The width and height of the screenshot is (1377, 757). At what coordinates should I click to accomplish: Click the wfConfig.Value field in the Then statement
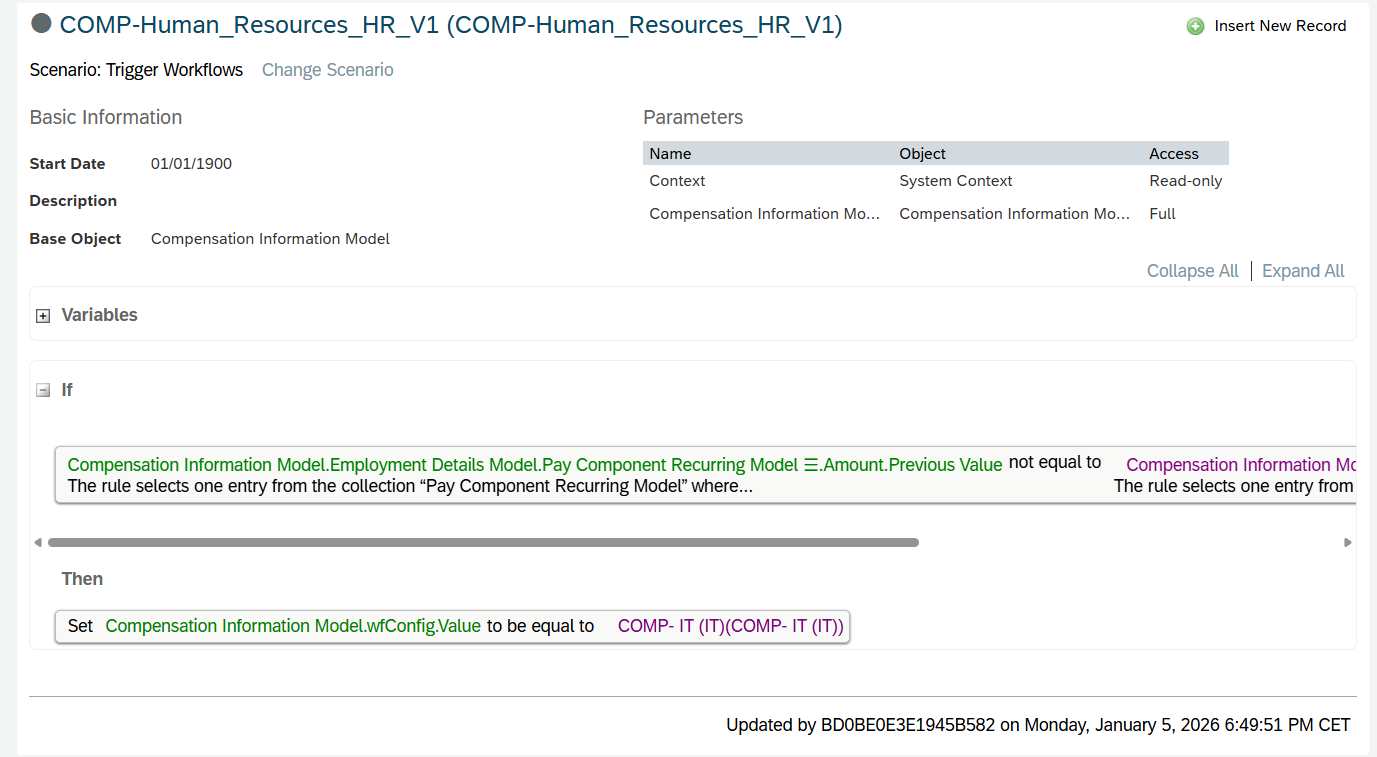click(x=293, y=626)
